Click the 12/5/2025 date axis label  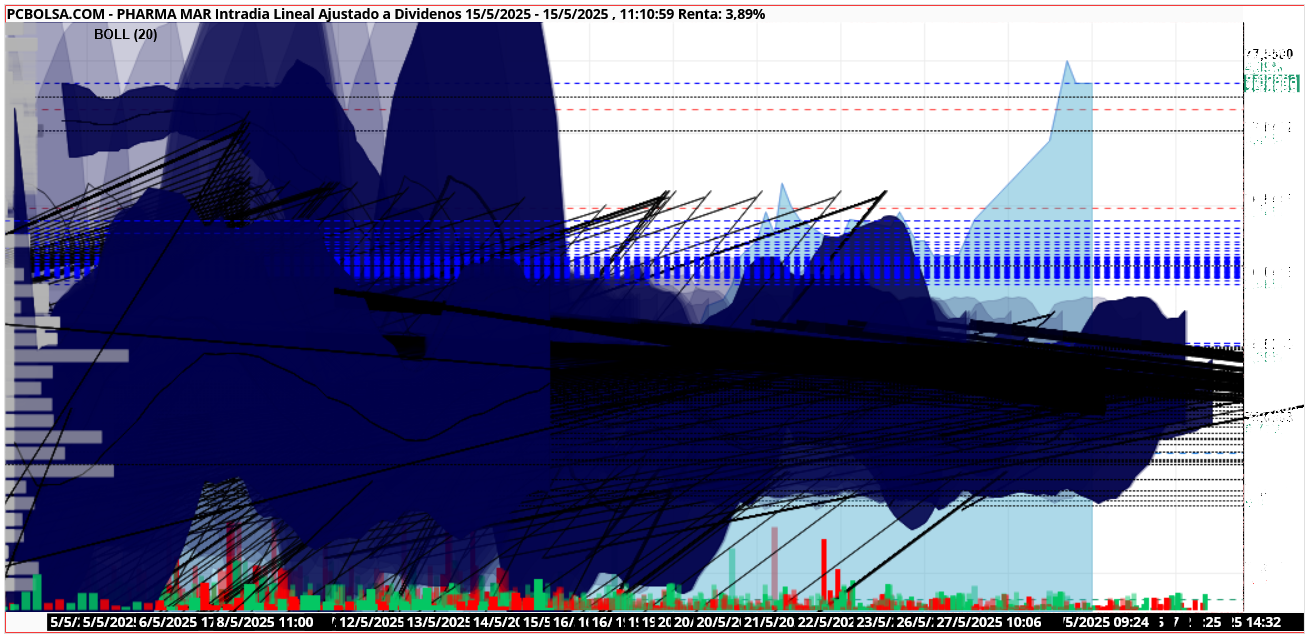370,622
